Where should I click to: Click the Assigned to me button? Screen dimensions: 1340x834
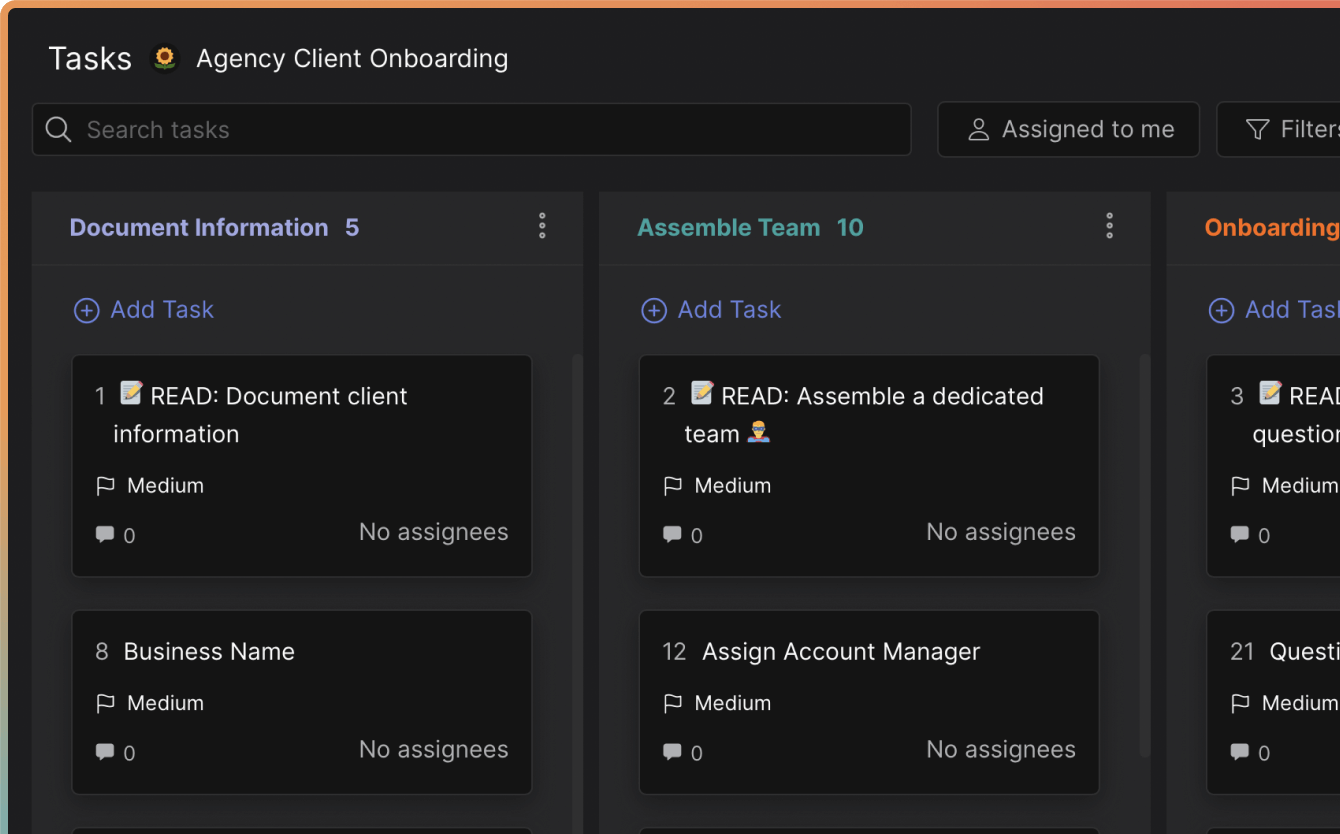click(x=1068, y=129)
